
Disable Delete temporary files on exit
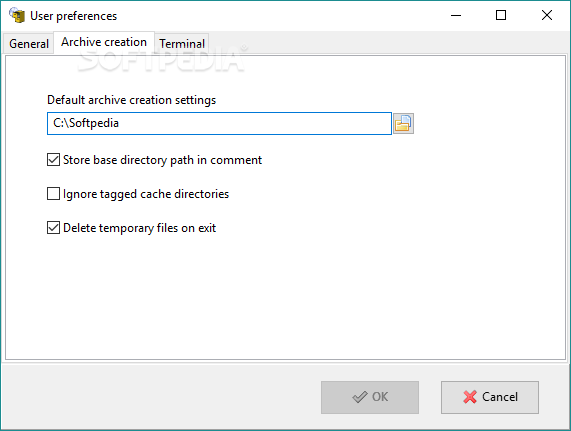54,228
